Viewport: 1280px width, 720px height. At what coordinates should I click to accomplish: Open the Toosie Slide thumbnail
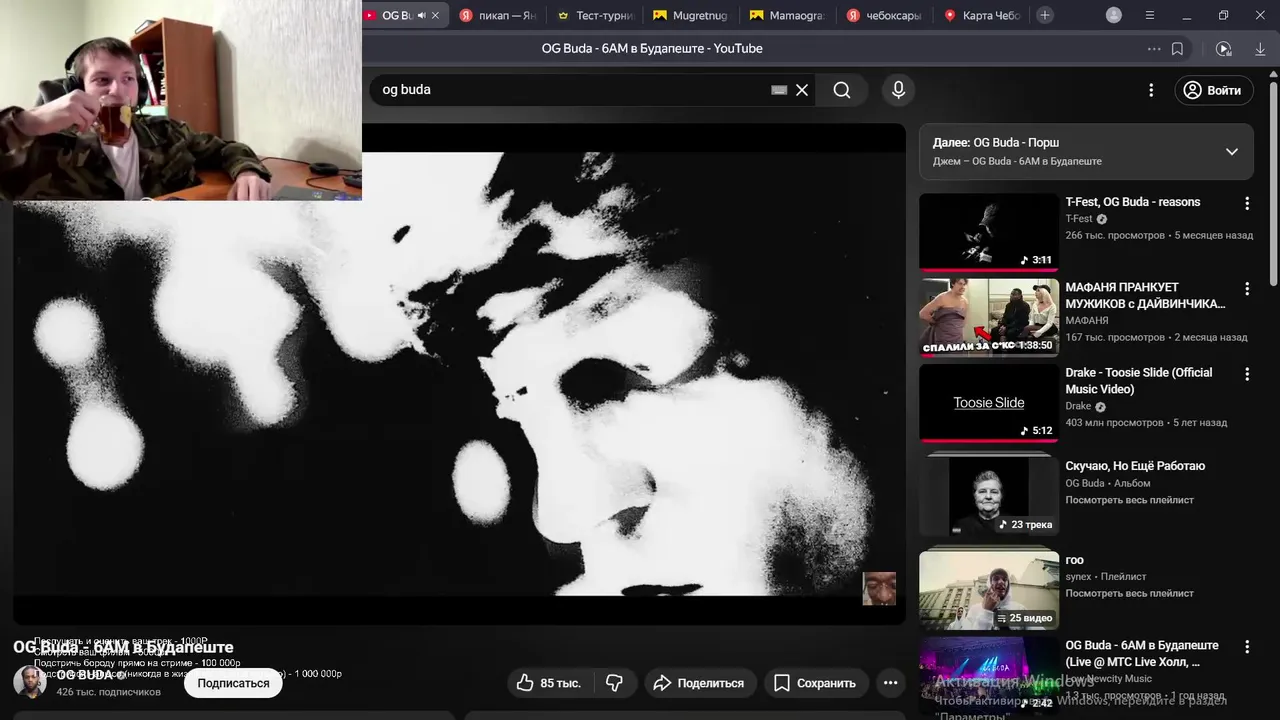click(x=989, y=403)
